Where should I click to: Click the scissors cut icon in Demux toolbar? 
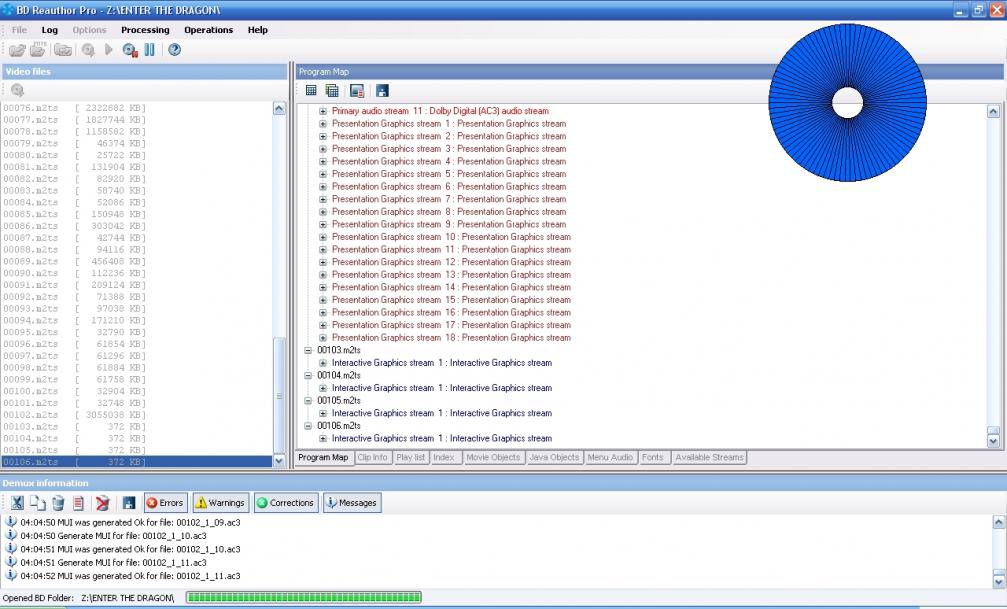[x=17, y=503]
